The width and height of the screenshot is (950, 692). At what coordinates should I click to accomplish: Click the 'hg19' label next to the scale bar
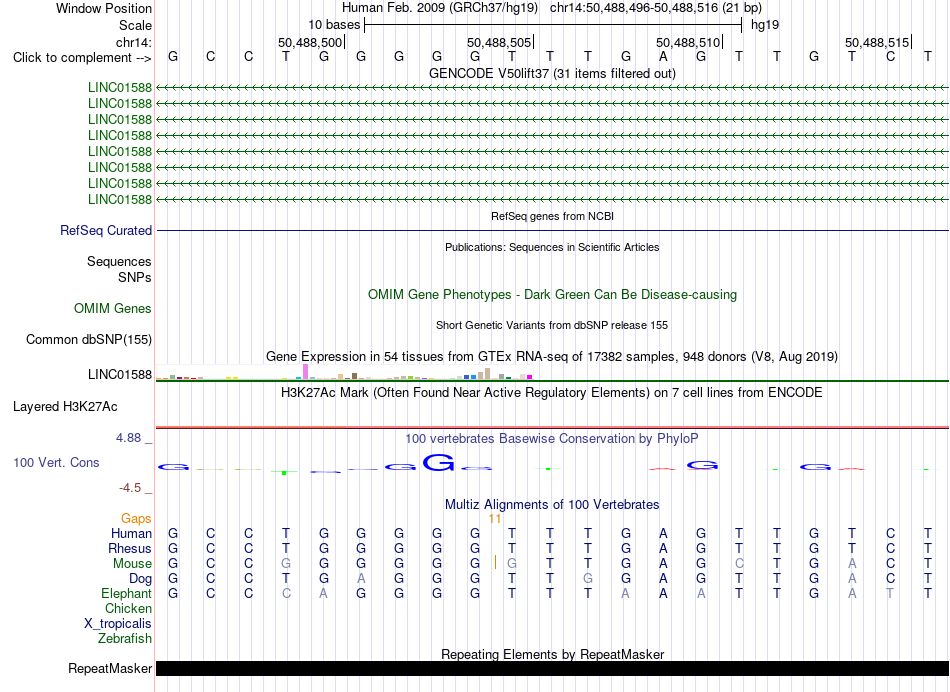point(765,25)
